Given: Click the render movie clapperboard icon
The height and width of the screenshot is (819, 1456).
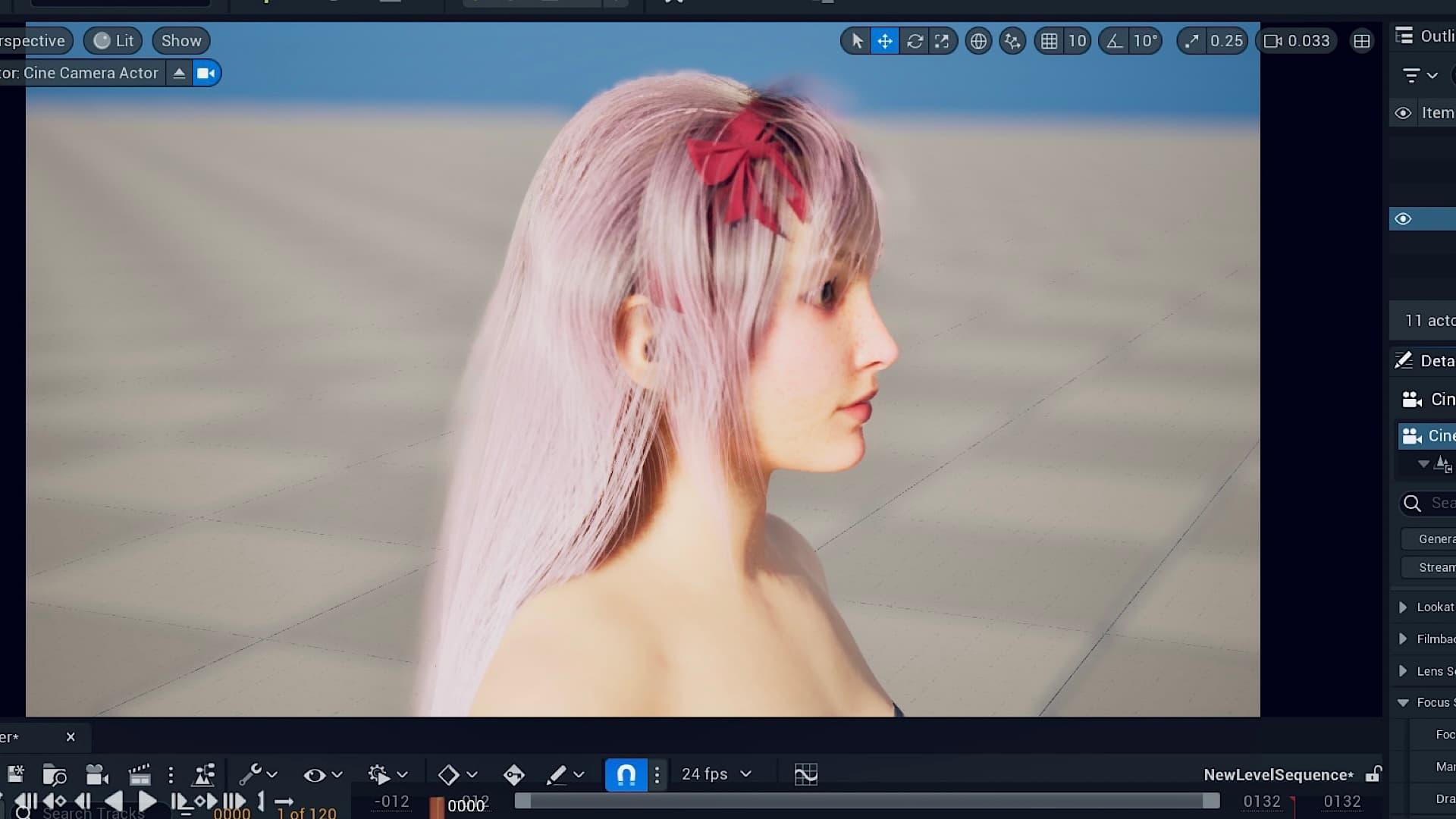Looking at the screenshot, I should click(x=140, y=774).
